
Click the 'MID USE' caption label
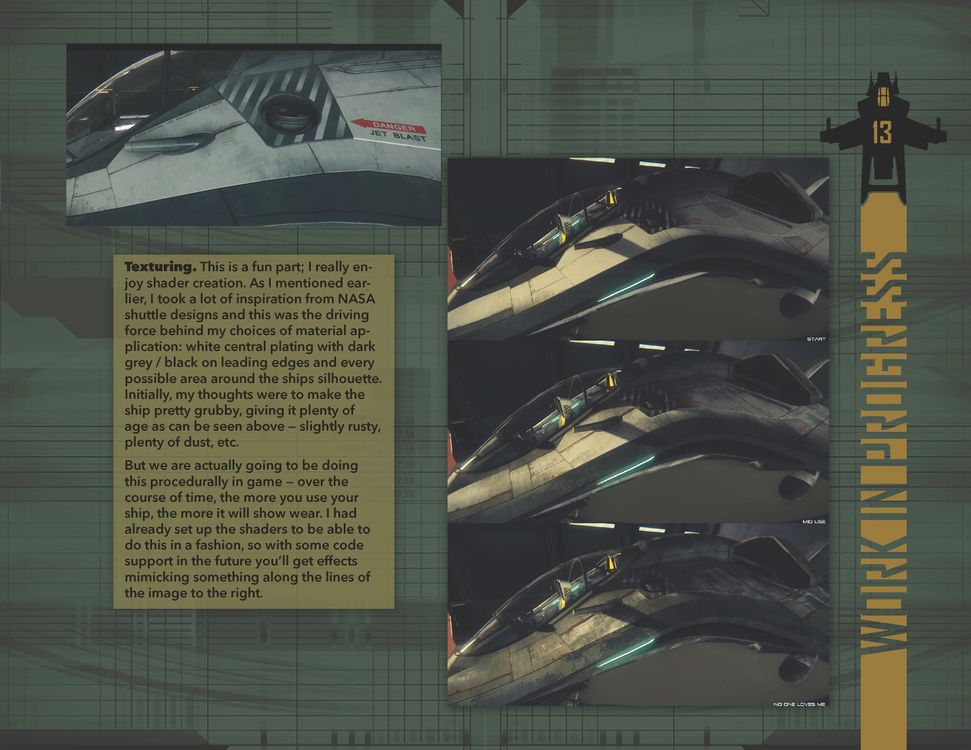[814, 521]
